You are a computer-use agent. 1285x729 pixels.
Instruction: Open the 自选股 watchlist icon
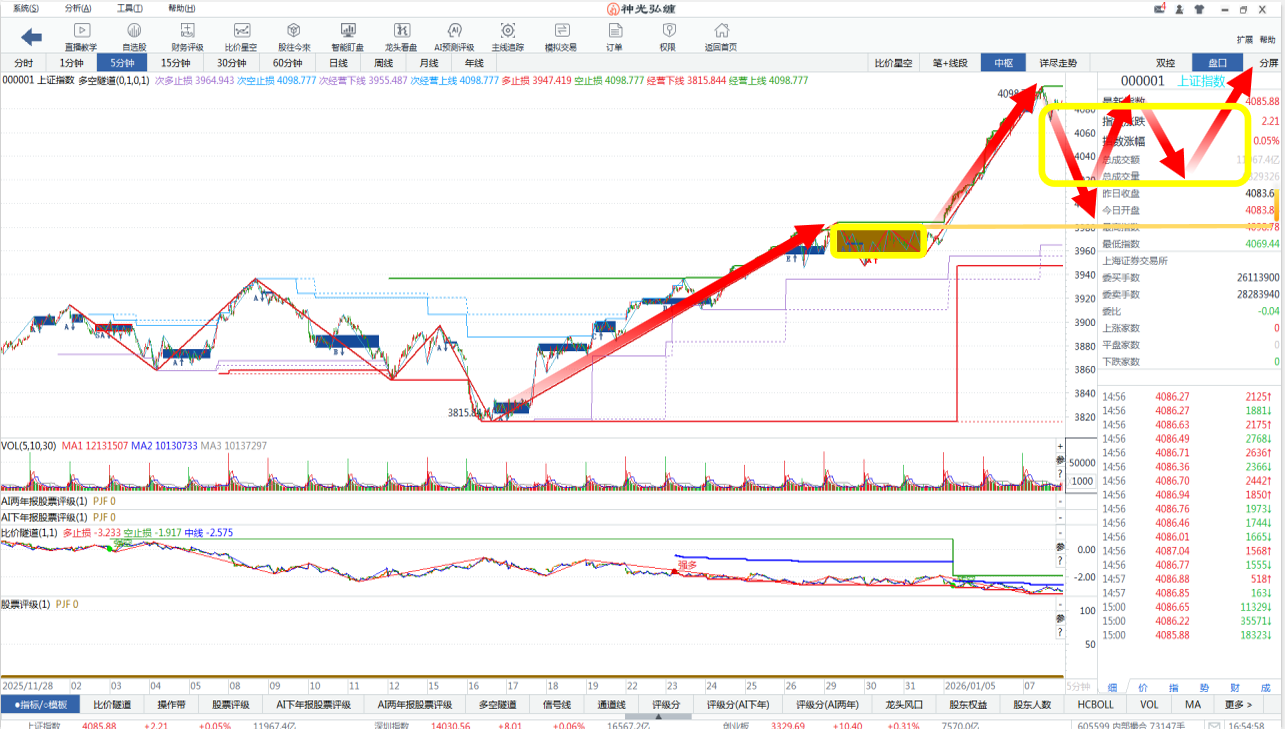click(134, 37)
